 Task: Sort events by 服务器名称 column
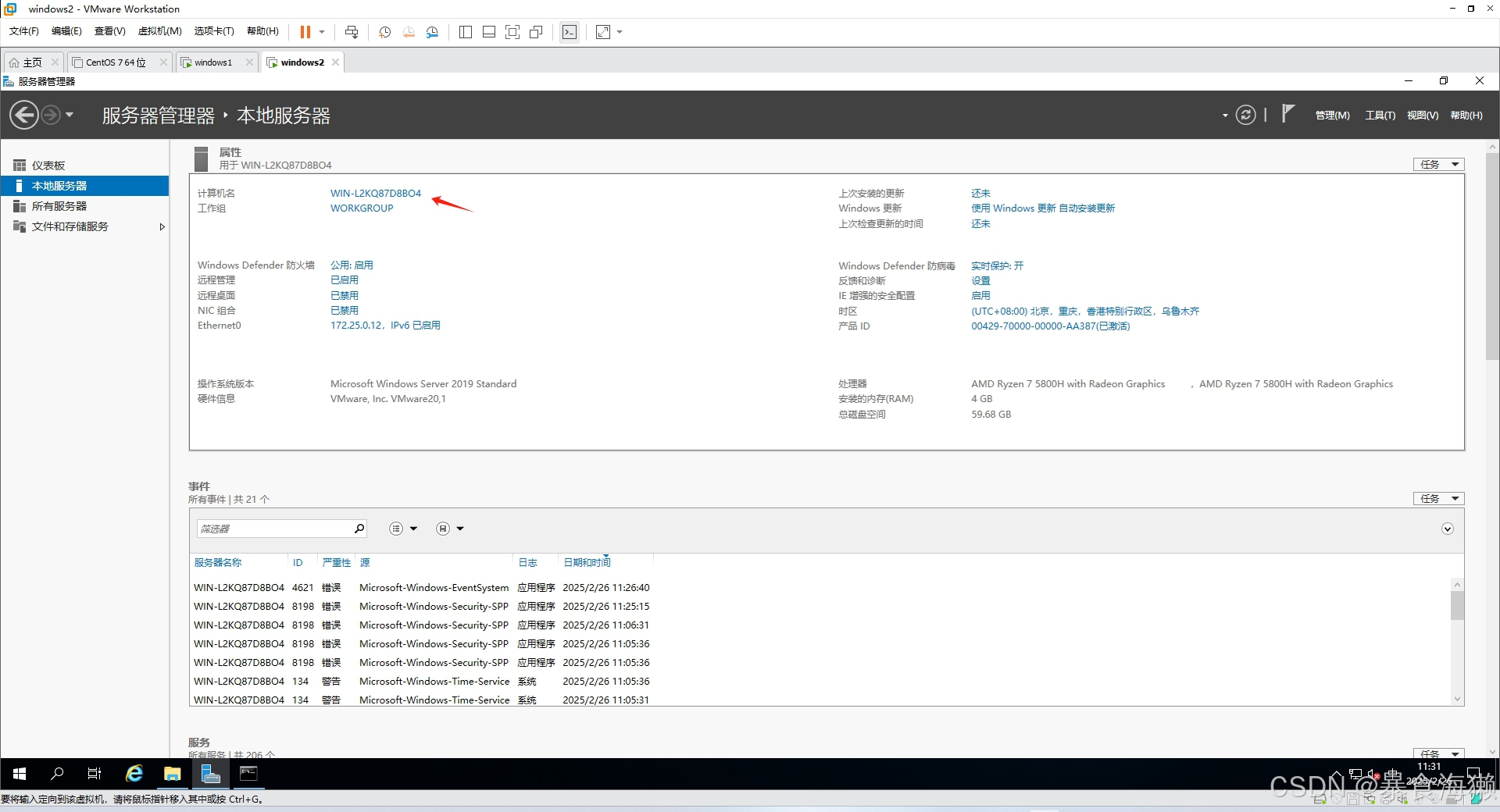pyautogui.click(x=218, y=563)
